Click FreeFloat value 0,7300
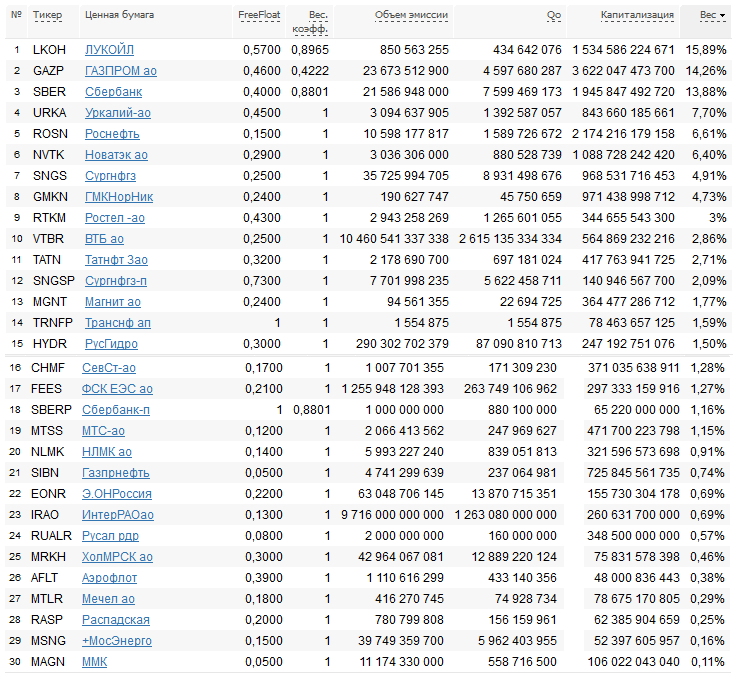 262,281
